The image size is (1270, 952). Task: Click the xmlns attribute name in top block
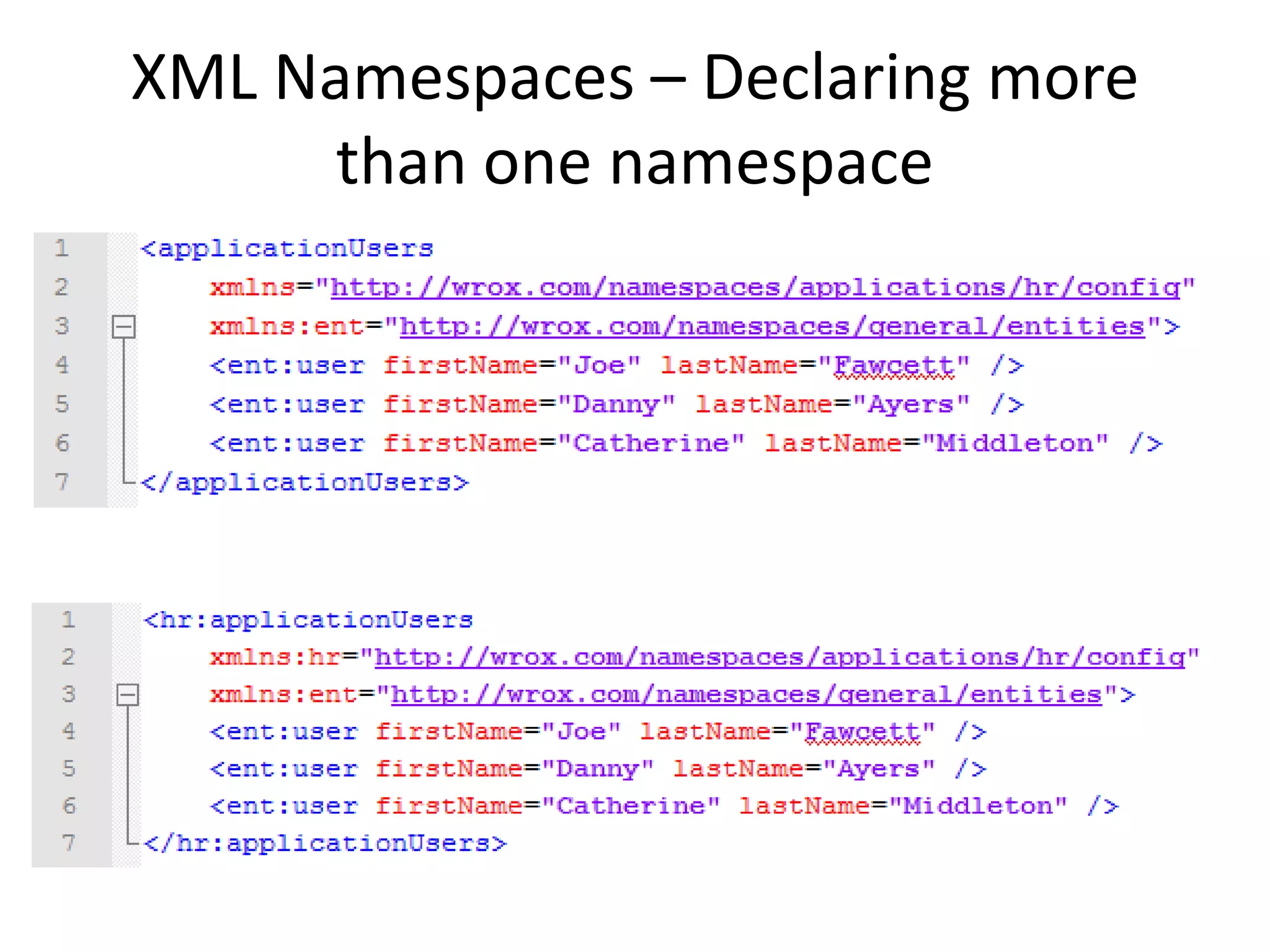[x=253, y=288]
